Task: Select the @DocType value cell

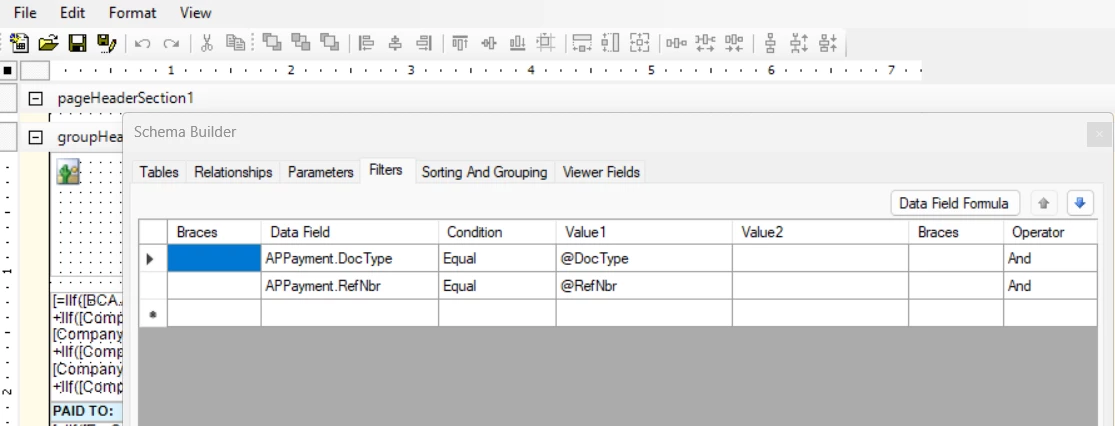Action: 644,259
